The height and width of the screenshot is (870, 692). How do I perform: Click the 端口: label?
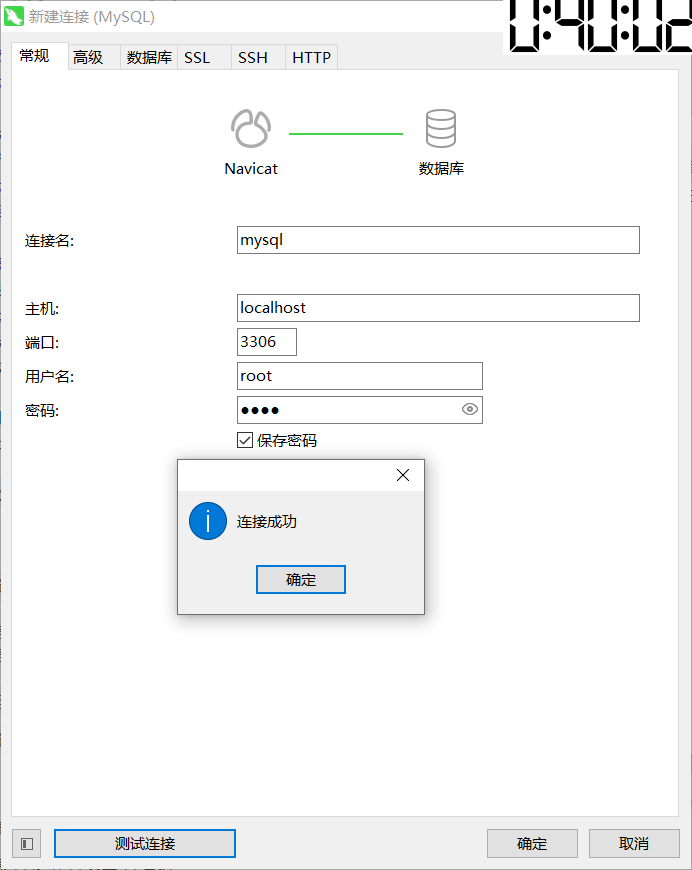pos(42,343)
